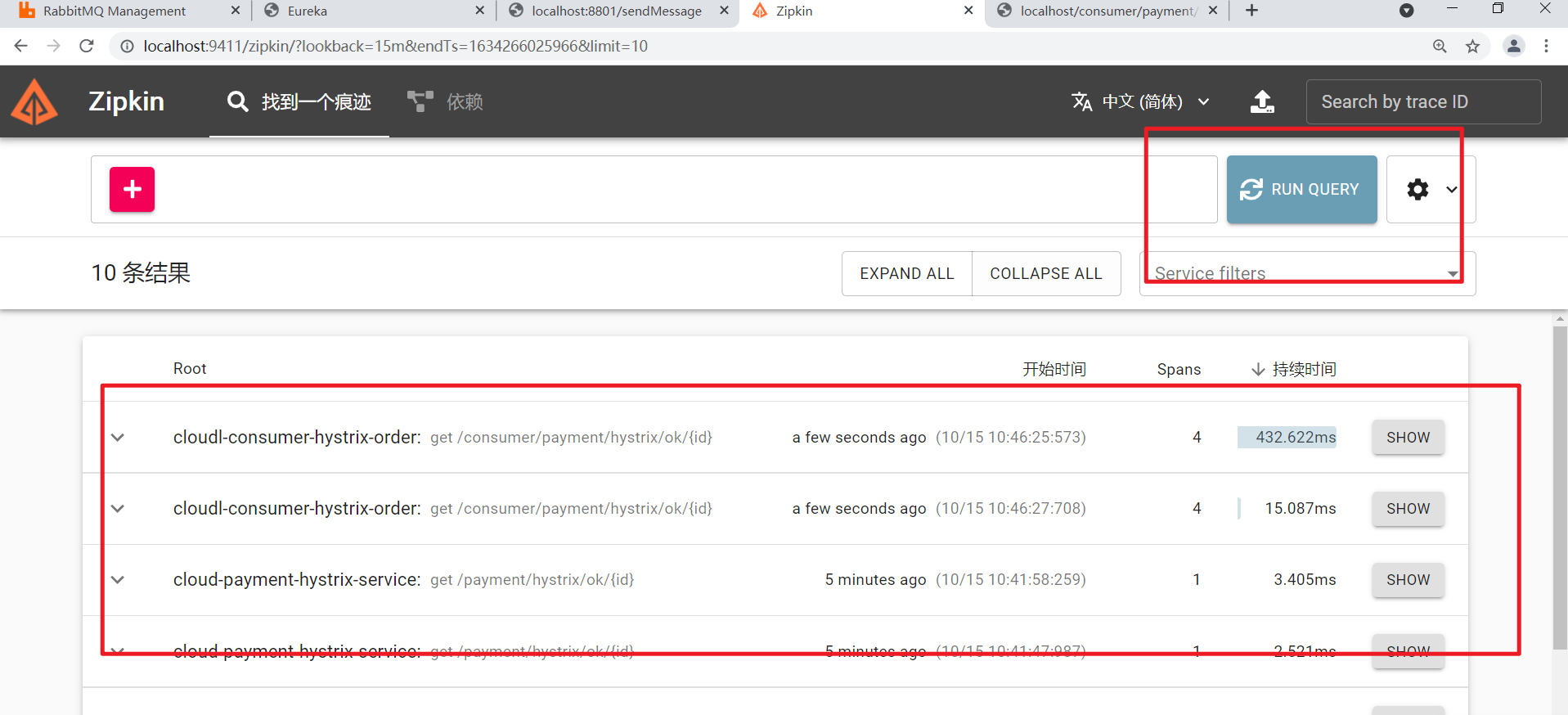Click timestamp (10/15 10:46:27:708)
Image resolution: width=1568 pixels, height=715 pixels.
[x=1011, y=509]
